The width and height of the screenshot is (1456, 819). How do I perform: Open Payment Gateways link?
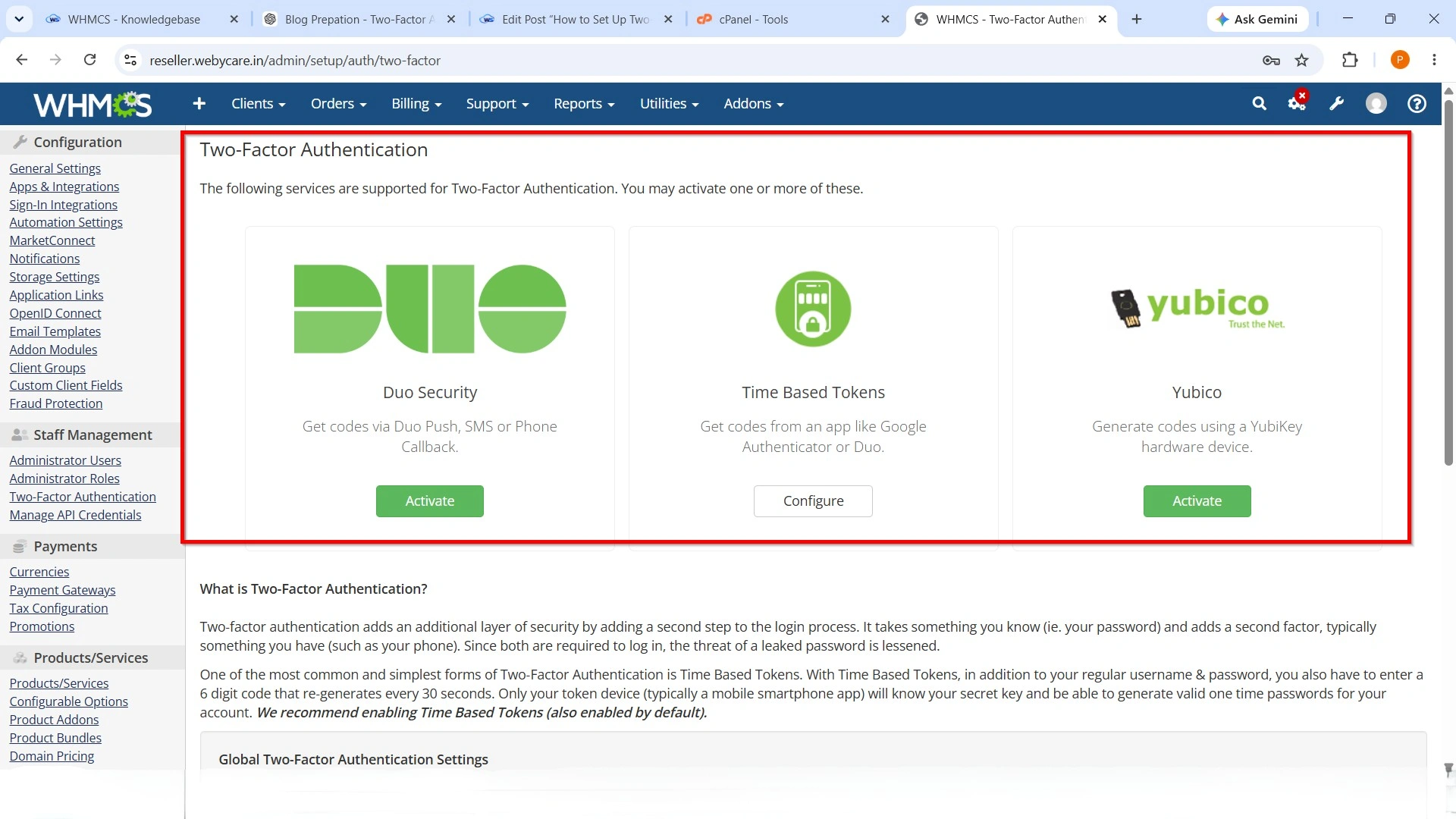[x=62, y=590]
